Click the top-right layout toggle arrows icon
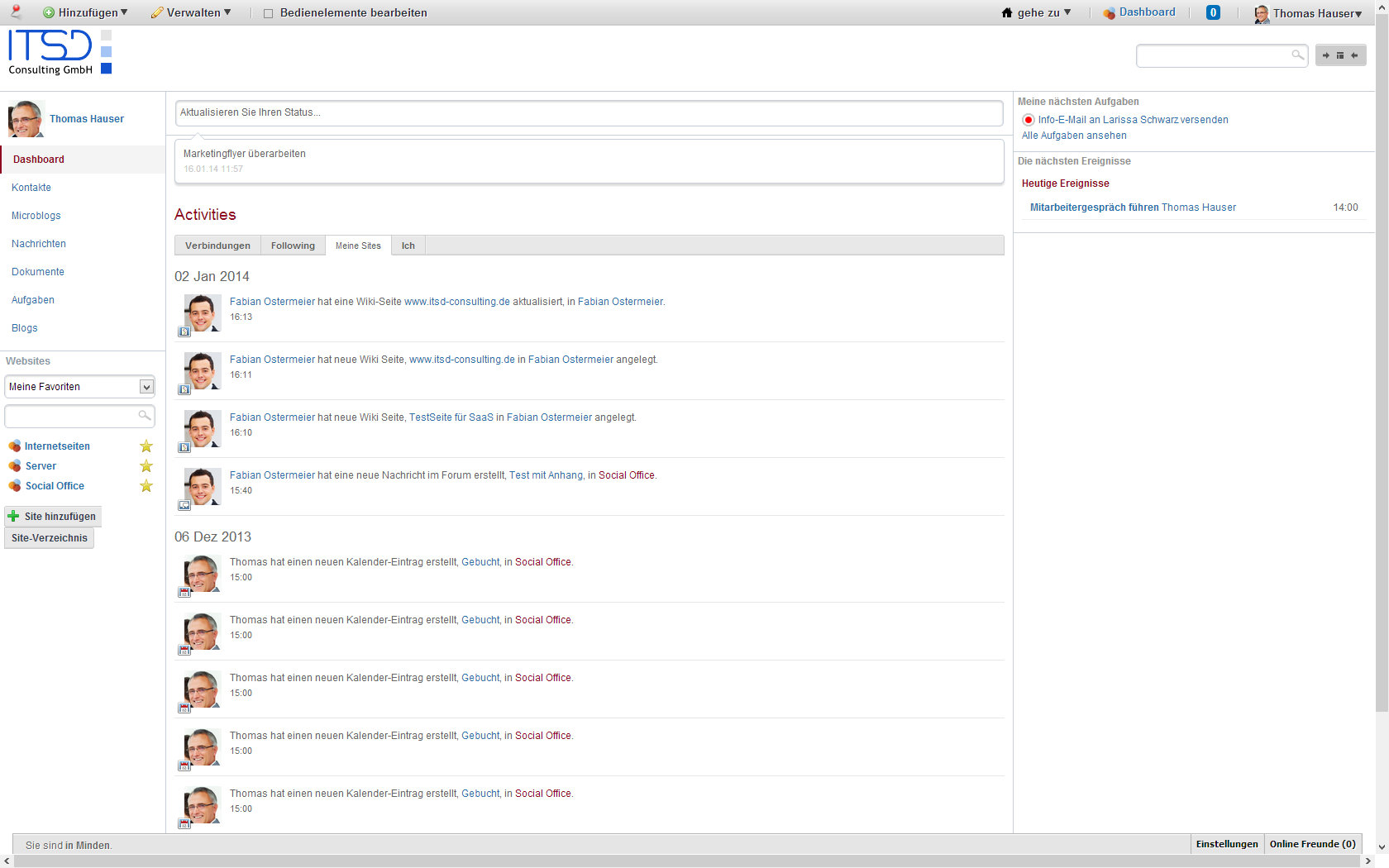Screen dimensions: 1389x868 tap(1340, 55)
